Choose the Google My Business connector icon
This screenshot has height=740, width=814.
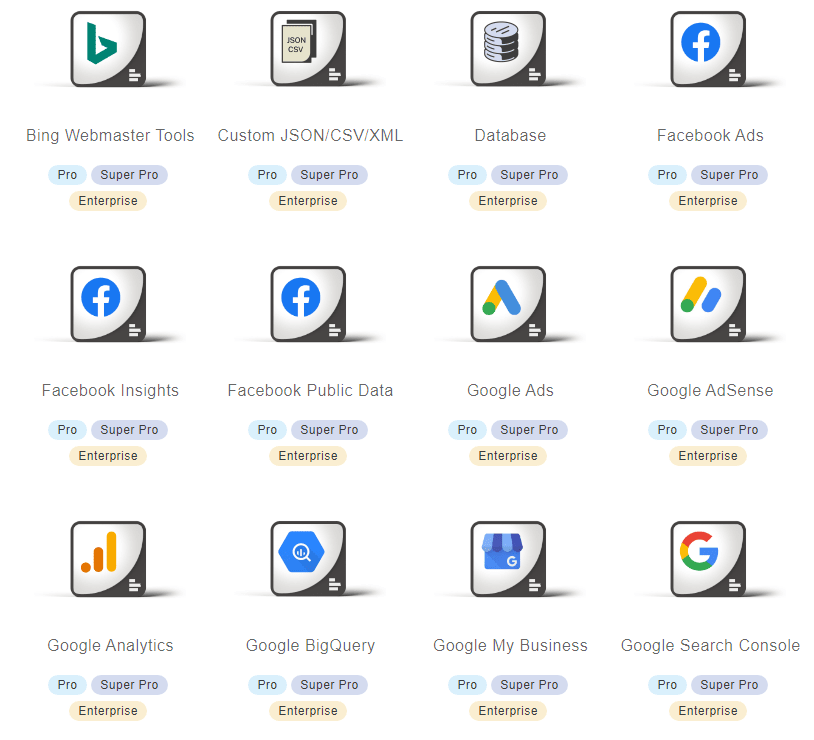tap(508, 559)
